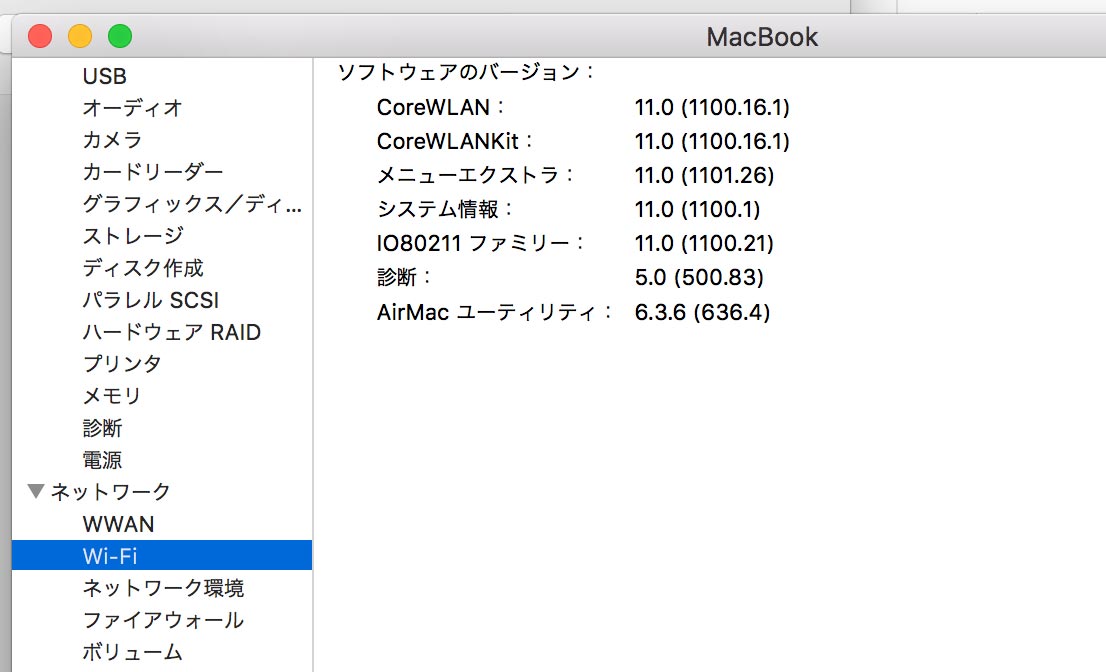This screenshot has height=672, width=1106.
Task: Select ボリューム in the sidebar
Action: (133, 652)
